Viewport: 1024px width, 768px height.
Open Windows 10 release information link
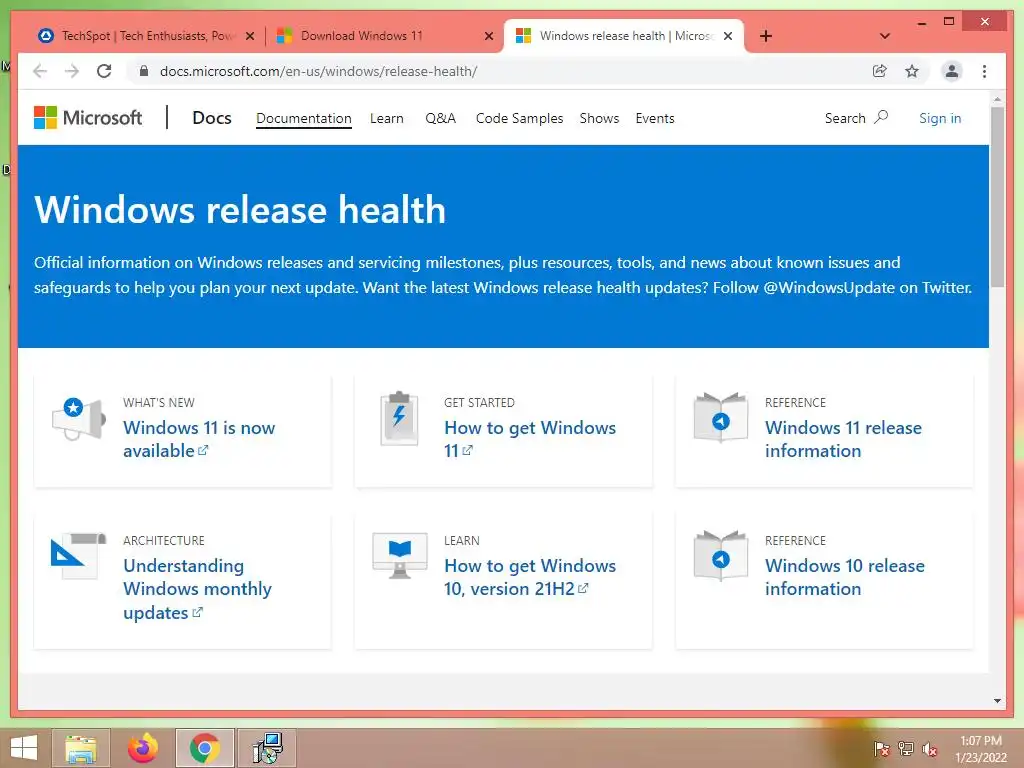[x=844, y=577]
